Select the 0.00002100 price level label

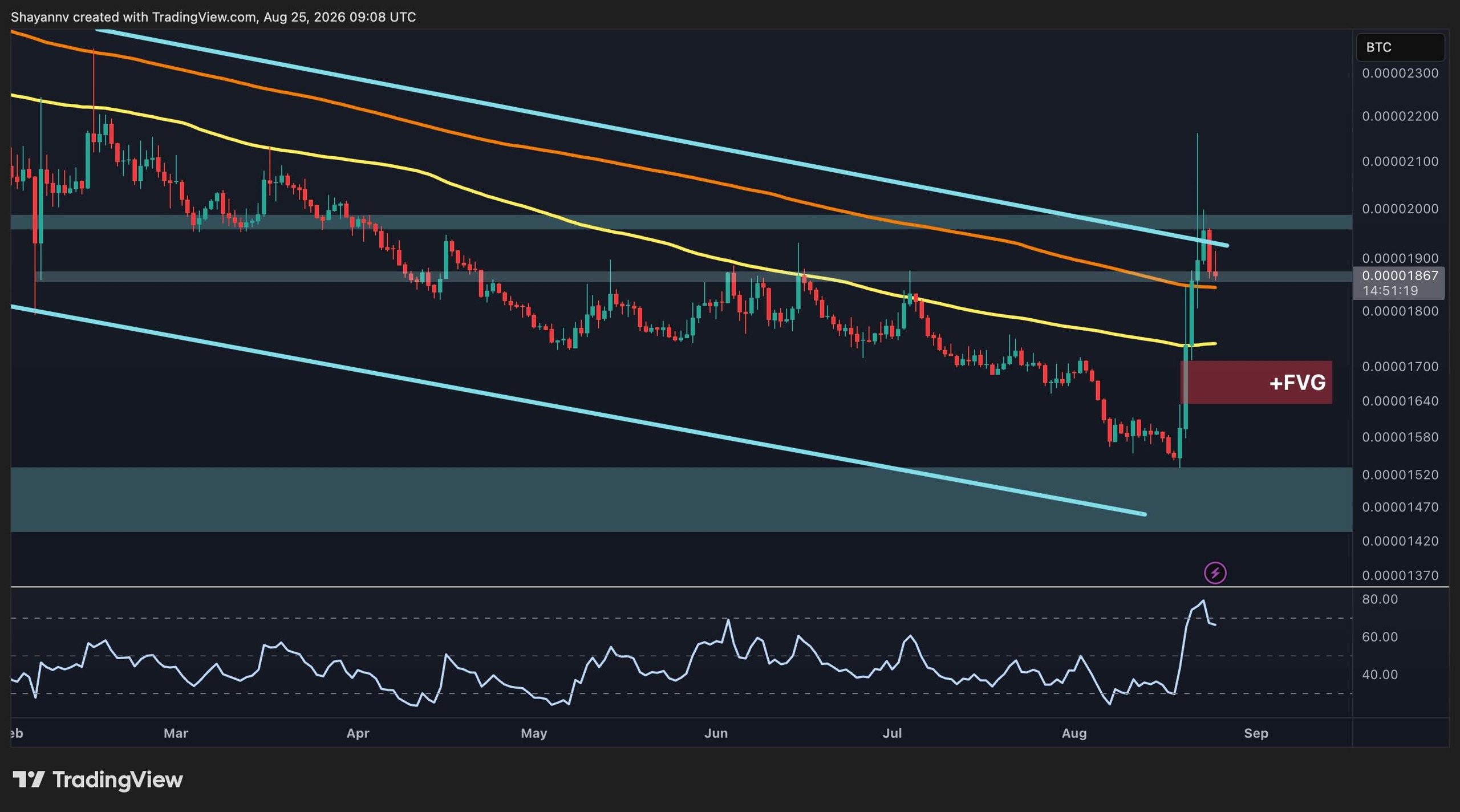[x=1400, y=161]
